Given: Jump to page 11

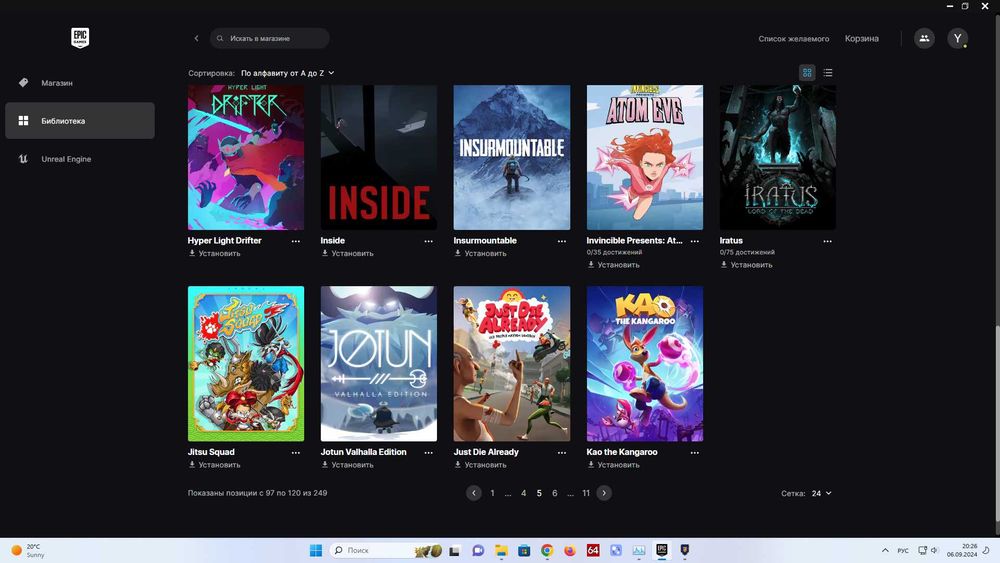Looking at the screenshot, I should point(586,493).
